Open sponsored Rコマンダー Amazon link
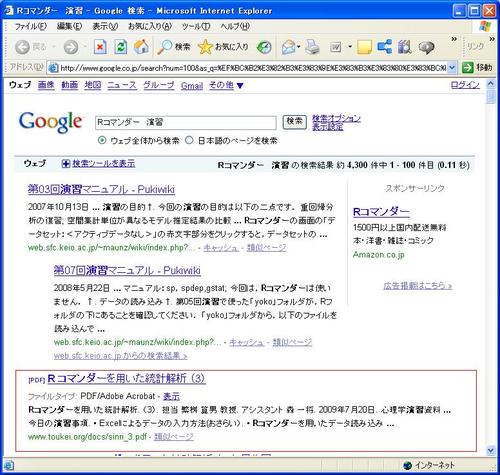500x475 pixels. click(x=381, y=212)
